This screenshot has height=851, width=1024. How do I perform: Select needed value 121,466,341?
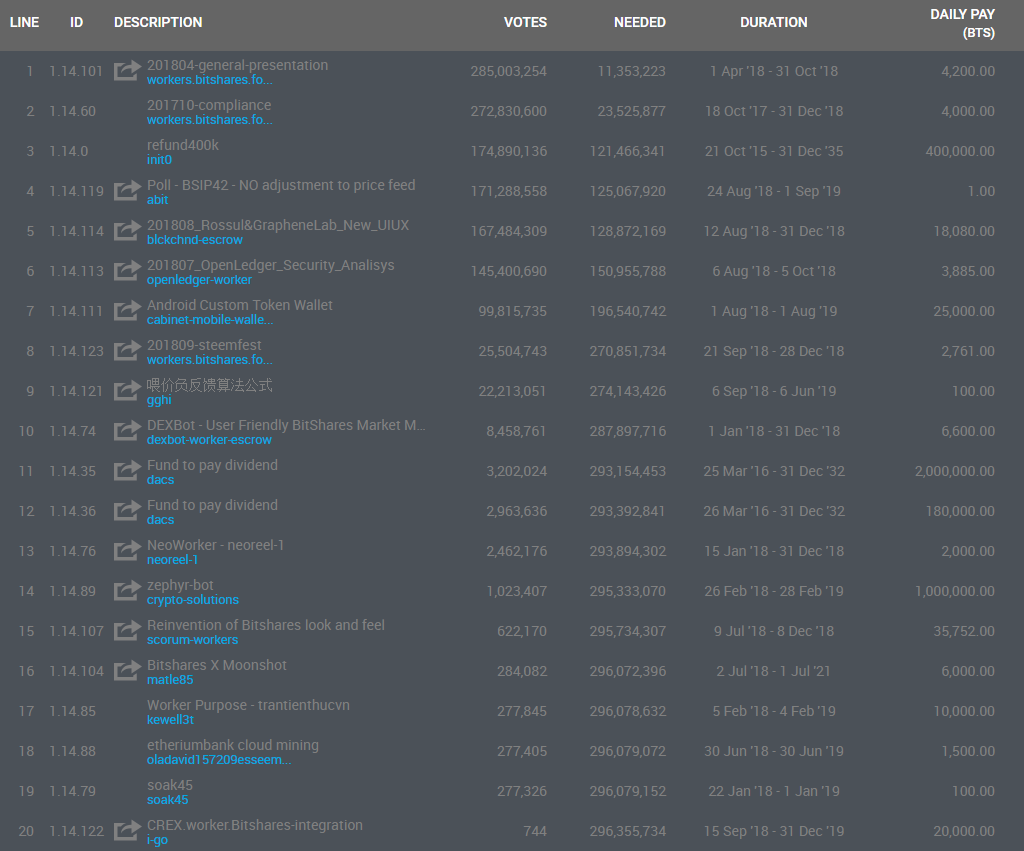coord(628,151)
